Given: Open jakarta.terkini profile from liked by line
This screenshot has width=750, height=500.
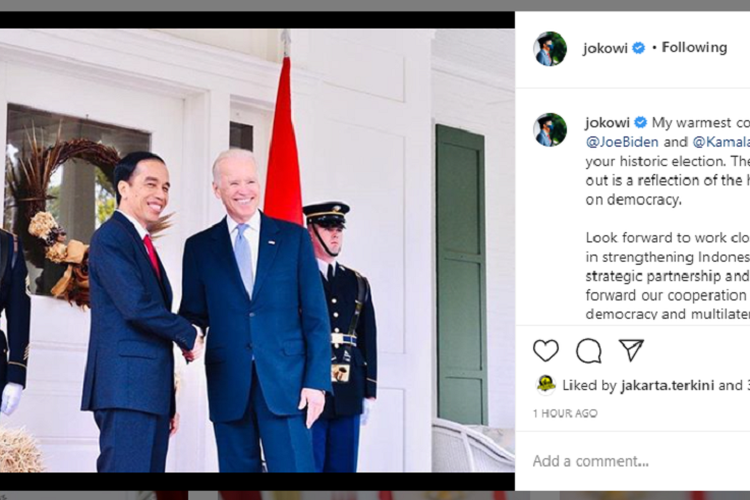Looking at the screenshot, I should [x=667, y=385].
